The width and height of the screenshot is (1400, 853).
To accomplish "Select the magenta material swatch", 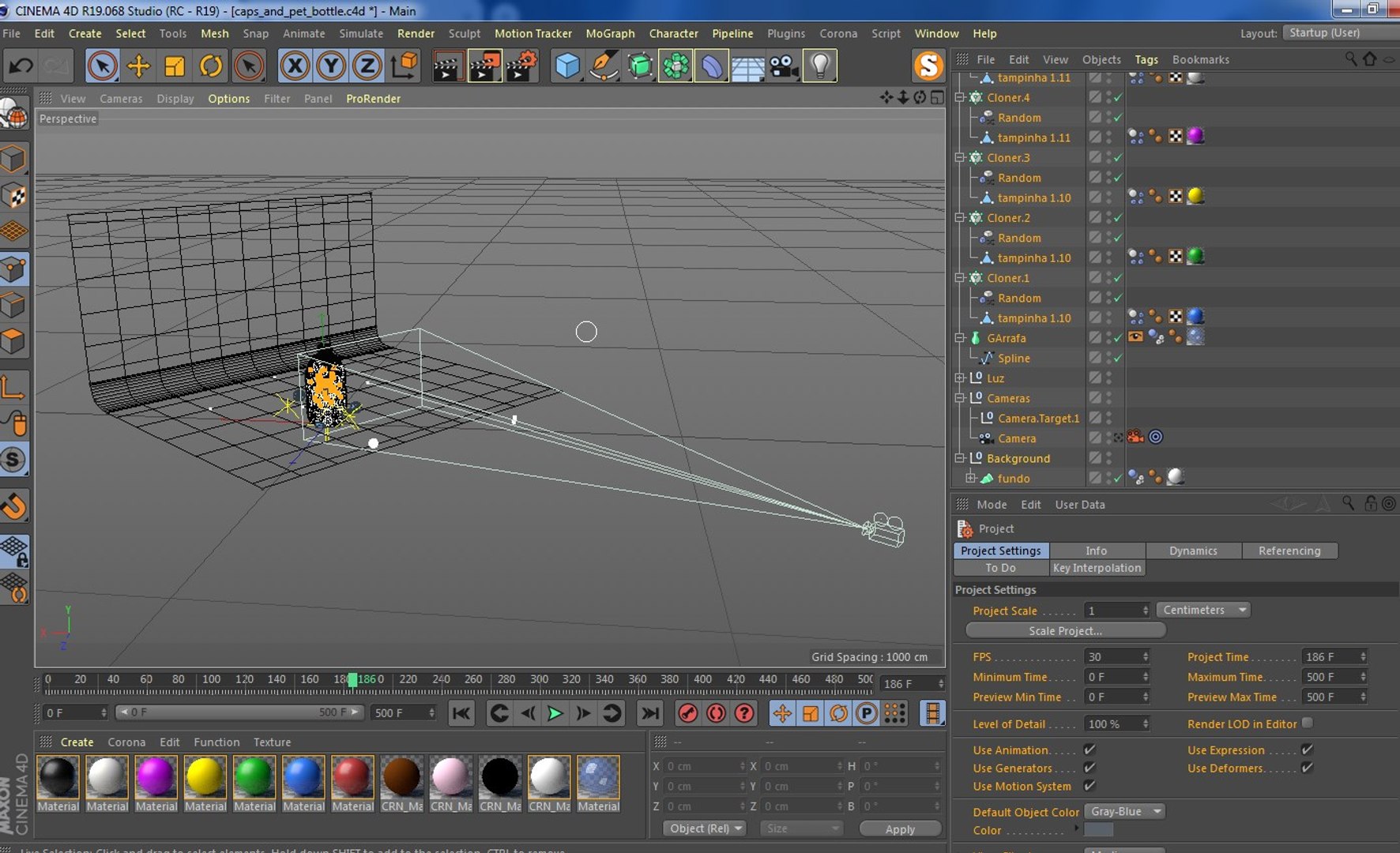I will point(156,777).
